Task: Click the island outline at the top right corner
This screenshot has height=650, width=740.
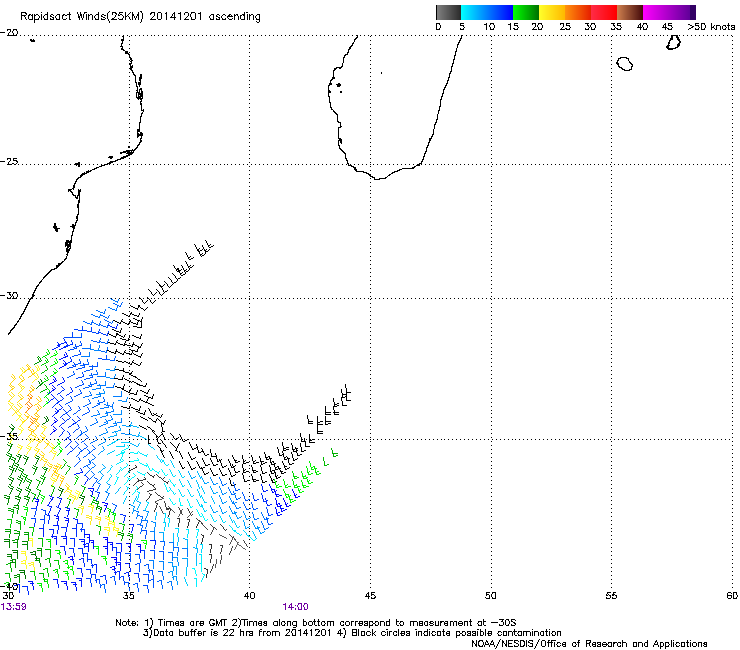Action: [673, 42]
